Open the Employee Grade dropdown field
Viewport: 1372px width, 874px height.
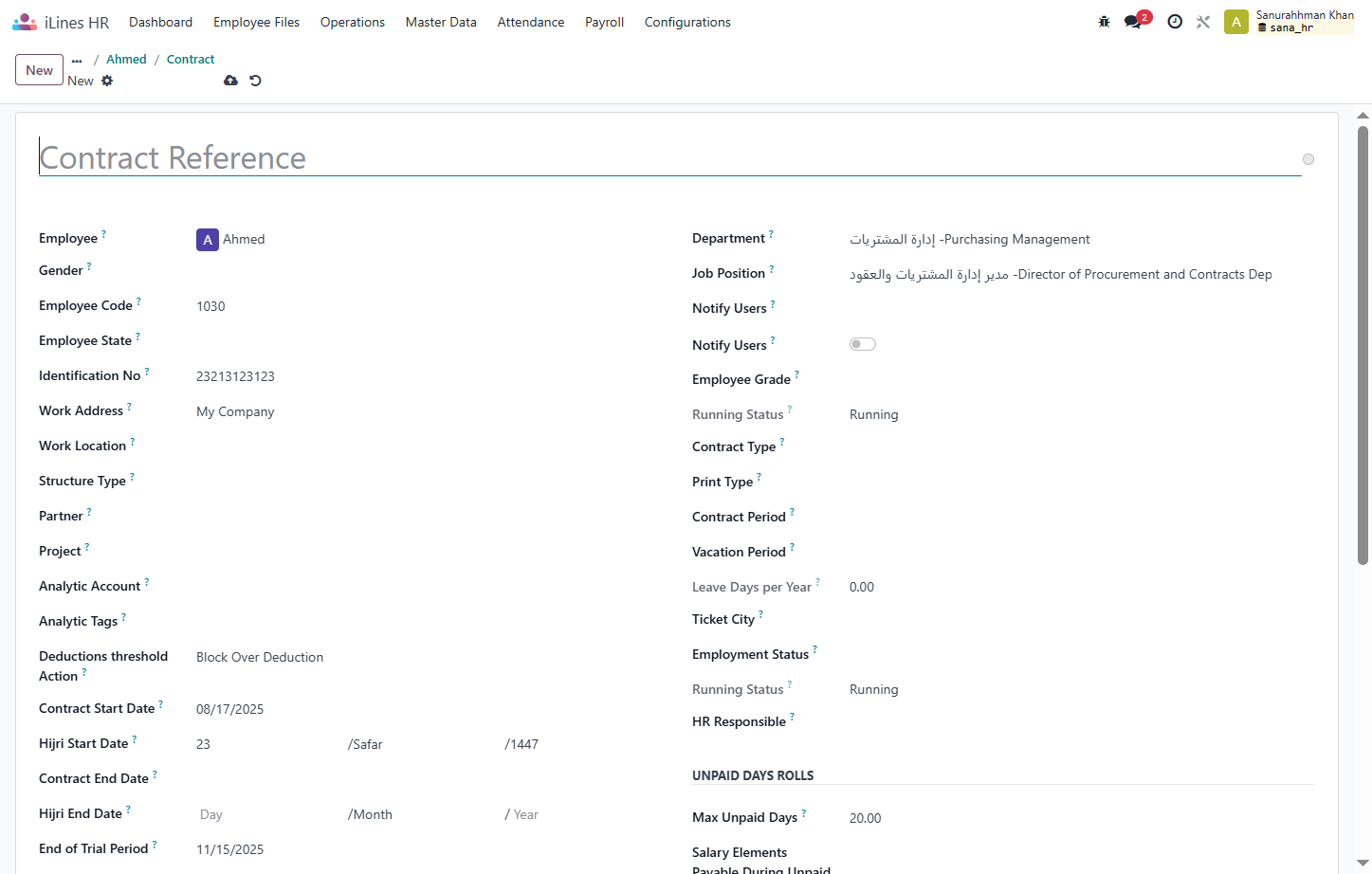click(1081, 380)
